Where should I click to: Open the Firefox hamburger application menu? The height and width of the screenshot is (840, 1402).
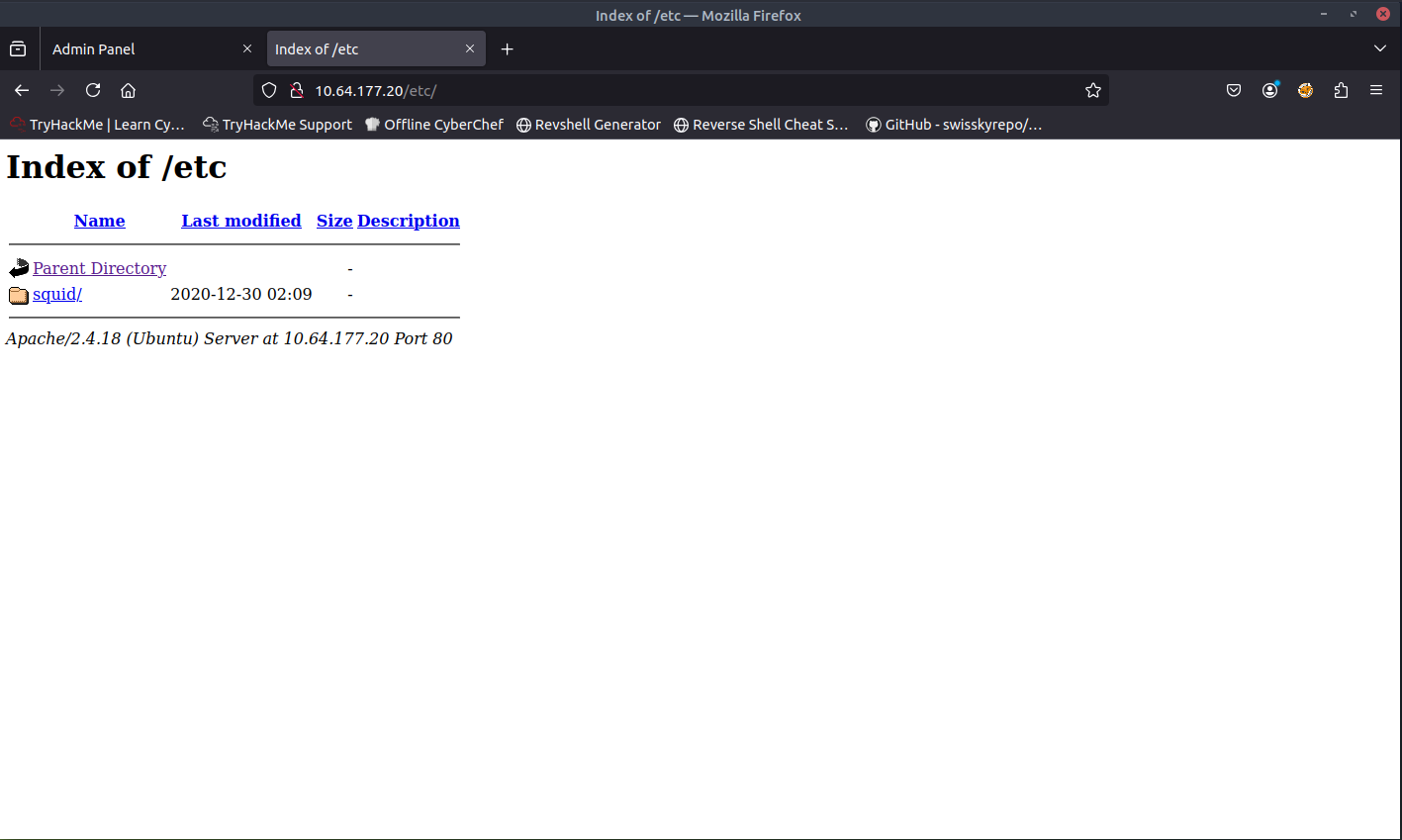[x=1376, y=90]
